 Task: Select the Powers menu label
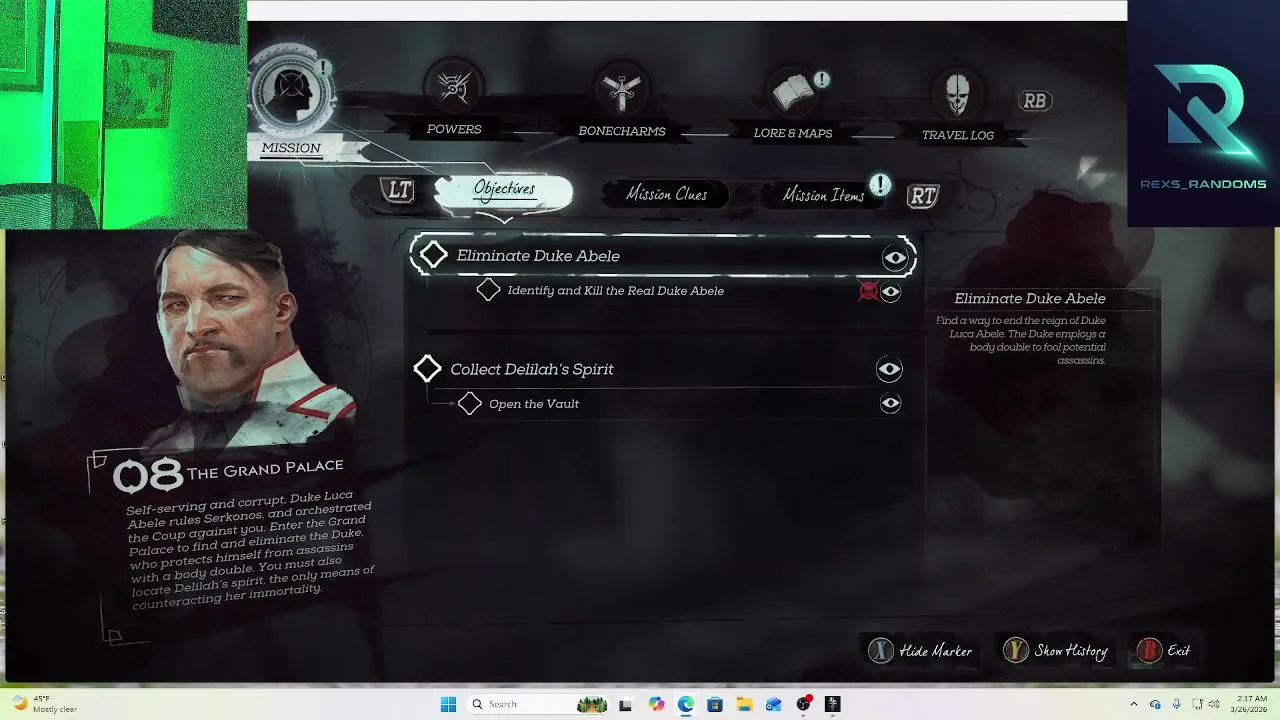tap(454, 129)
